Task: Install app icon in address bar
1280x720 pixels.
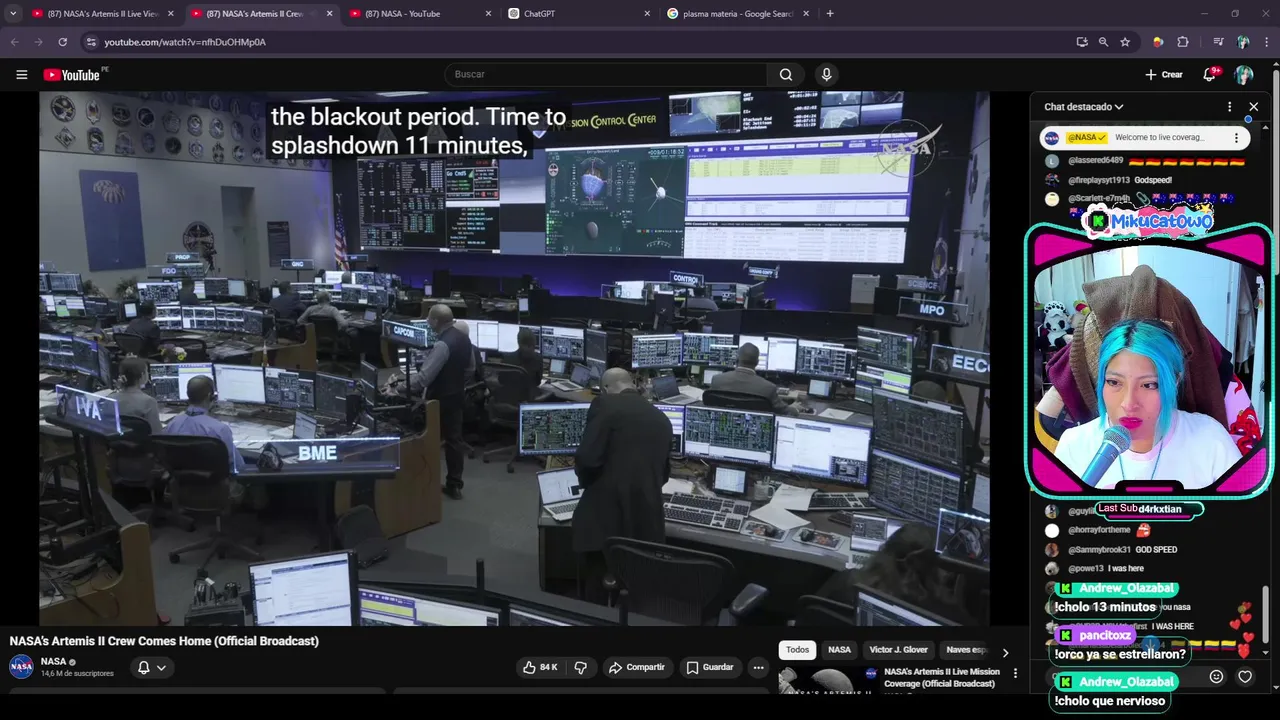Action: pos(1082,42)
